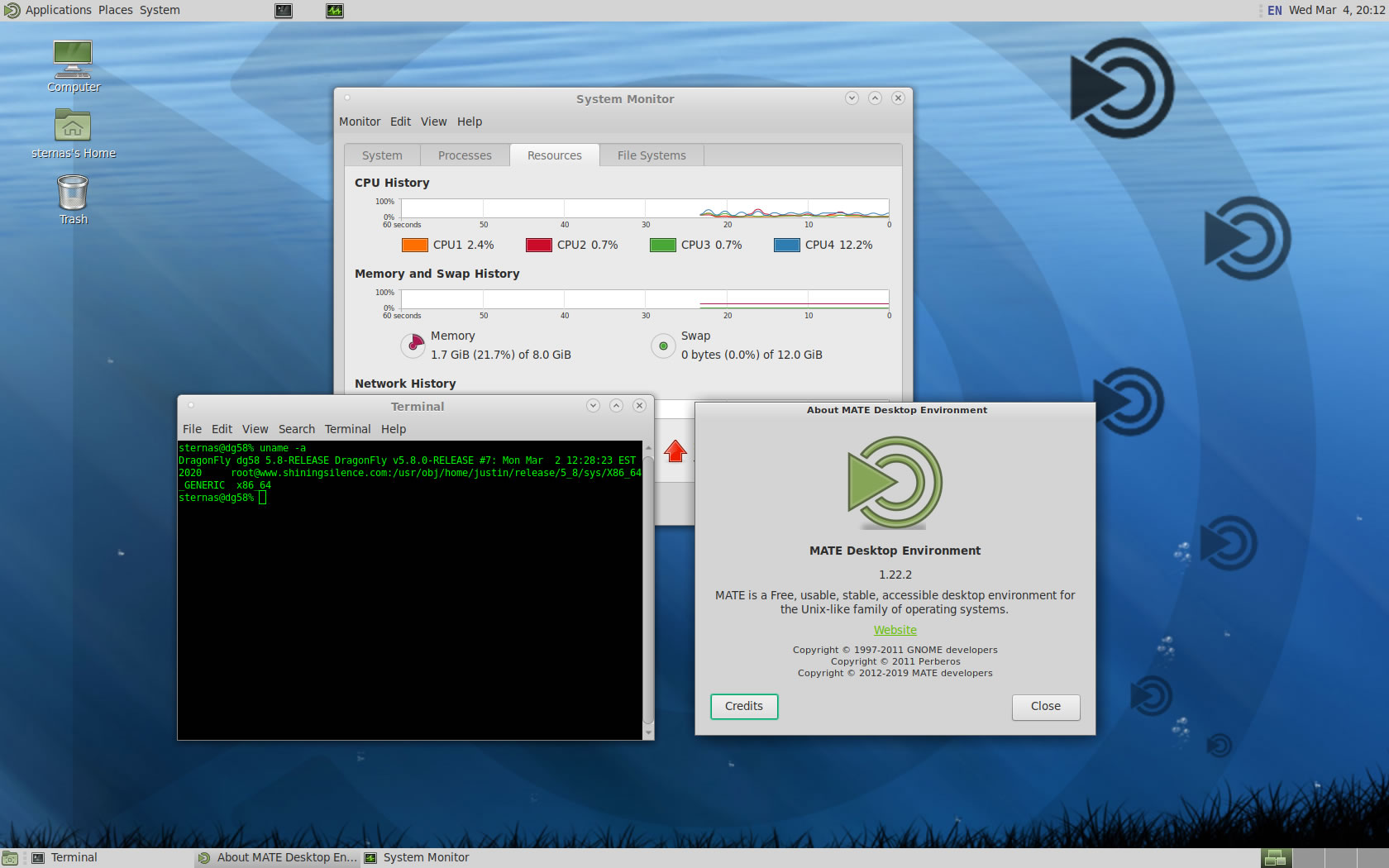
Task: Click the Memory pie chart icon
Action: pos(413,345)
